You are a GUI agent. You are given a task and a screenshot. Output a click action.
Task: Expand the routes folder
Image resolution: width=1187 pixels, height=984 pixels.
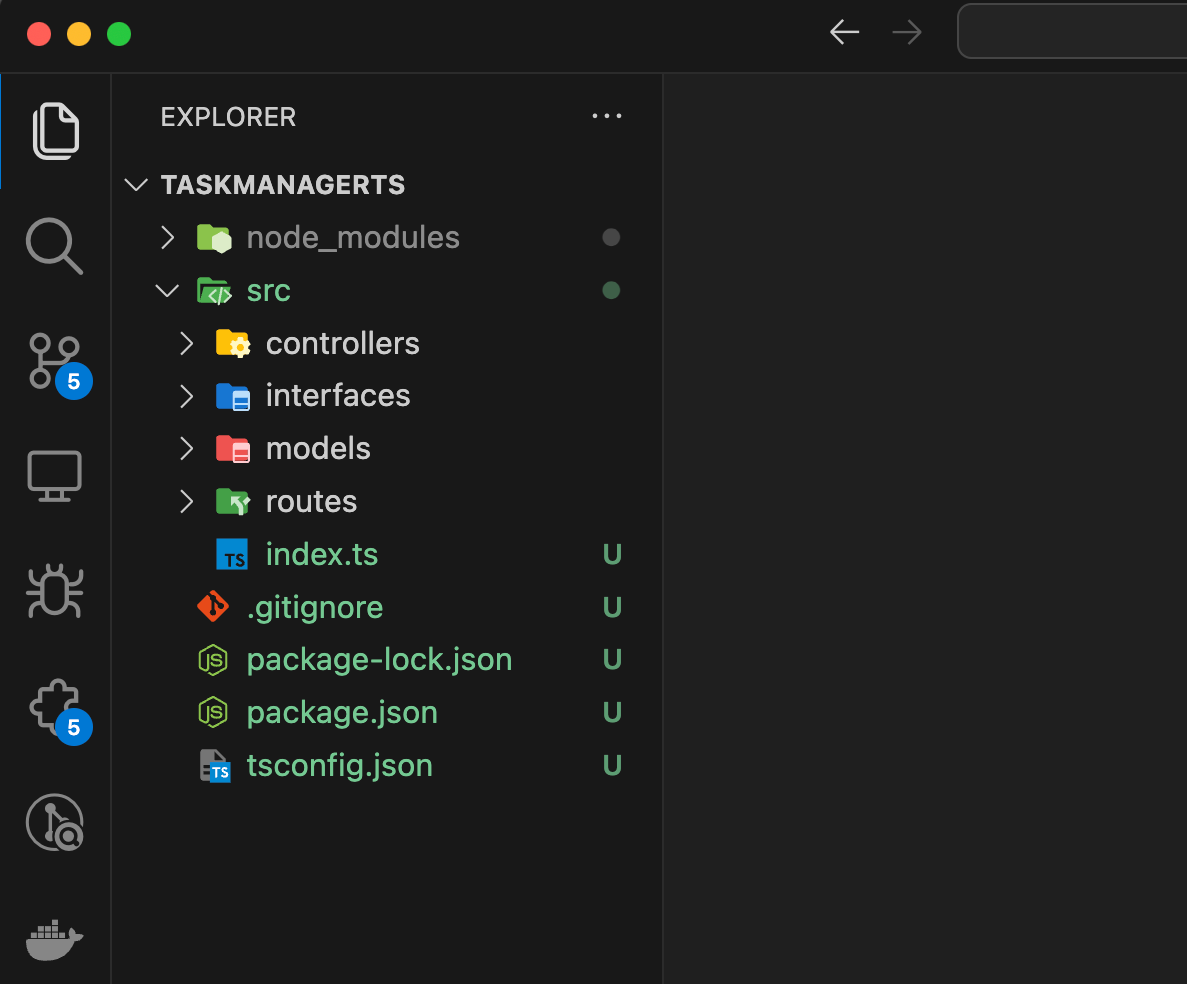point(186,501)
